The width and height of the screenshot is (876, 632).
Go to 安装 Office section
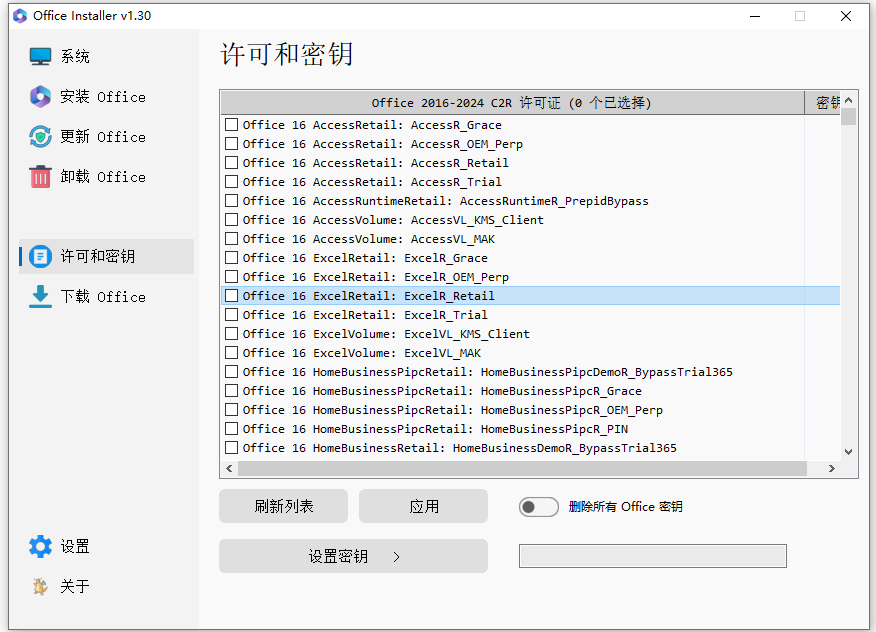(106, 97)
